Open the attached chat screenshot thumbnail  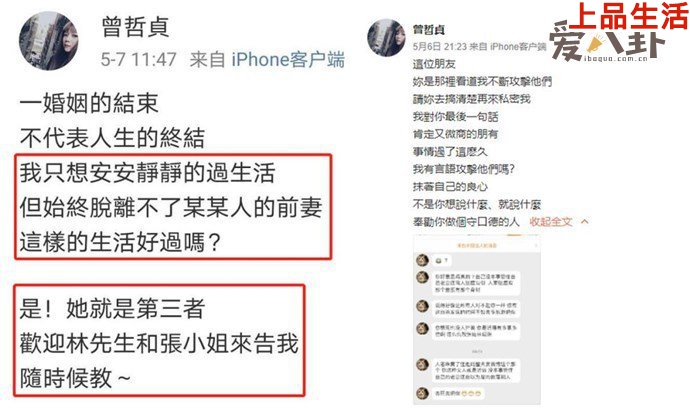pyautogui.click(x=477, y=320)
